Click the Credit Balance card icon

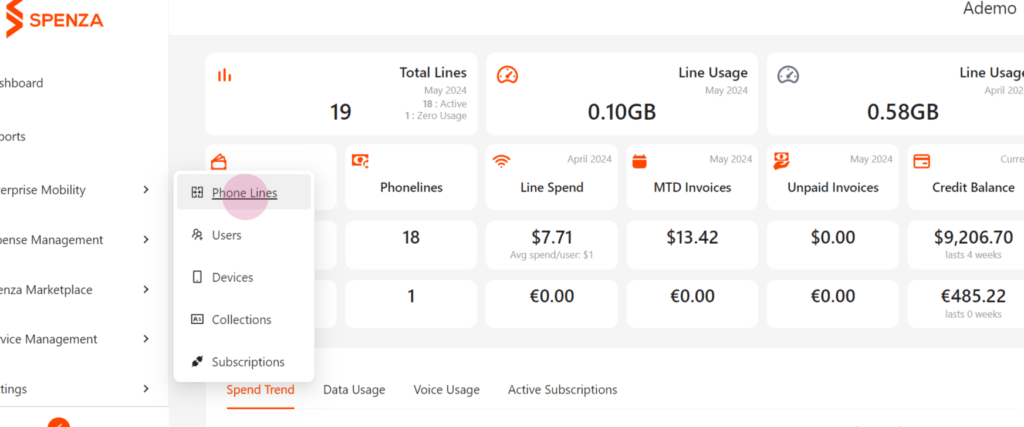[x=921, y=161]
